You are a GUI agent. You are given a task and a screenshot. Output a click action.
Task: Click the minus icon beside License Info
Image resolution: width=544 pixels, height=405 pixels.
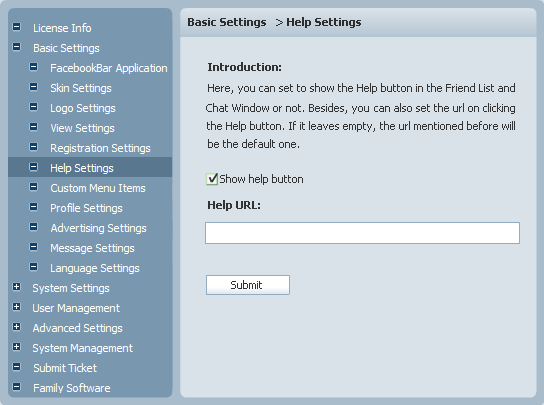click(16, 27)
